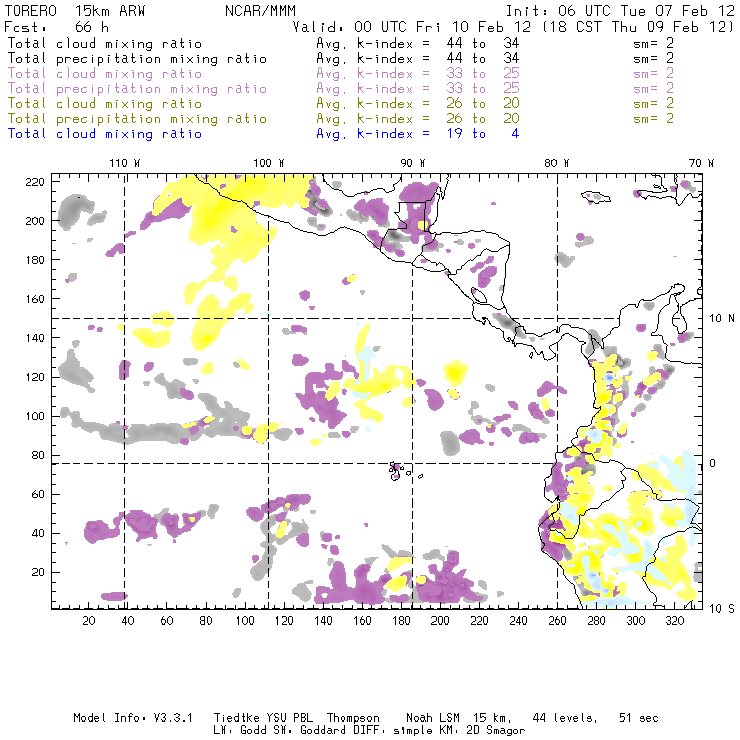Select olive 'Avg. k-index = 26 to 20' beside precipitation

click(418, 119)
